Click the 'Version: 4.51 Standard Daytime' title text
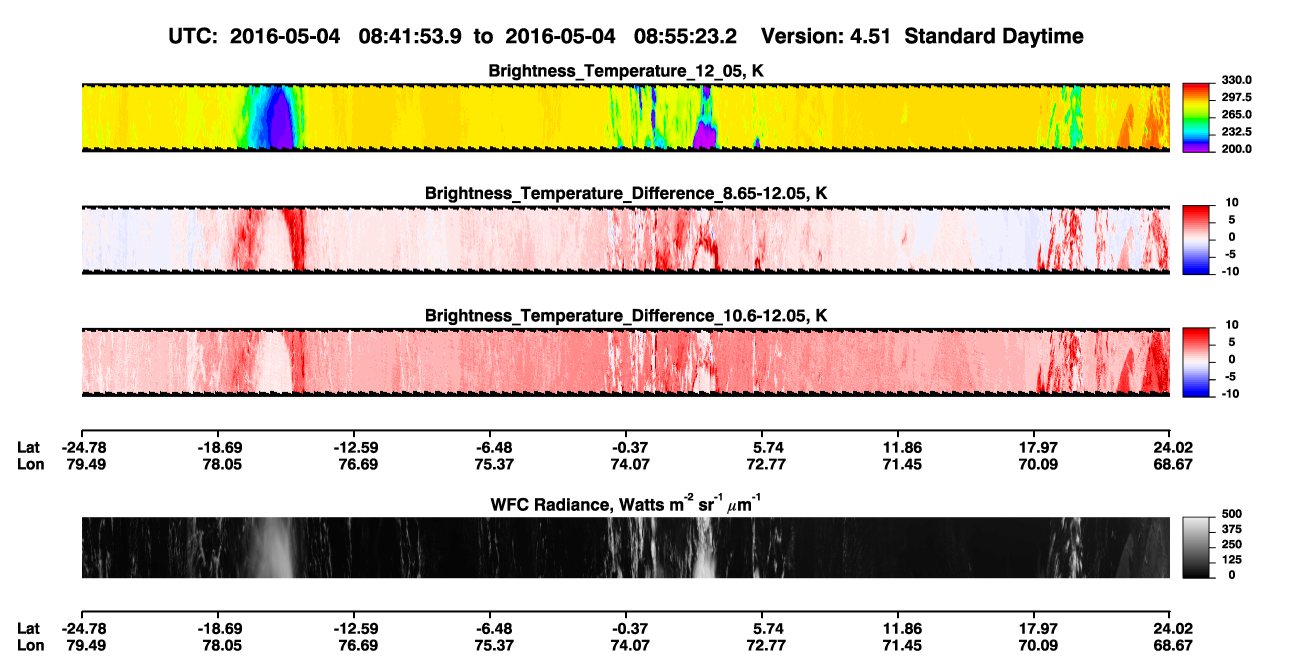The height and width of the screenshot is (667, 1300). tap(922, 36)
